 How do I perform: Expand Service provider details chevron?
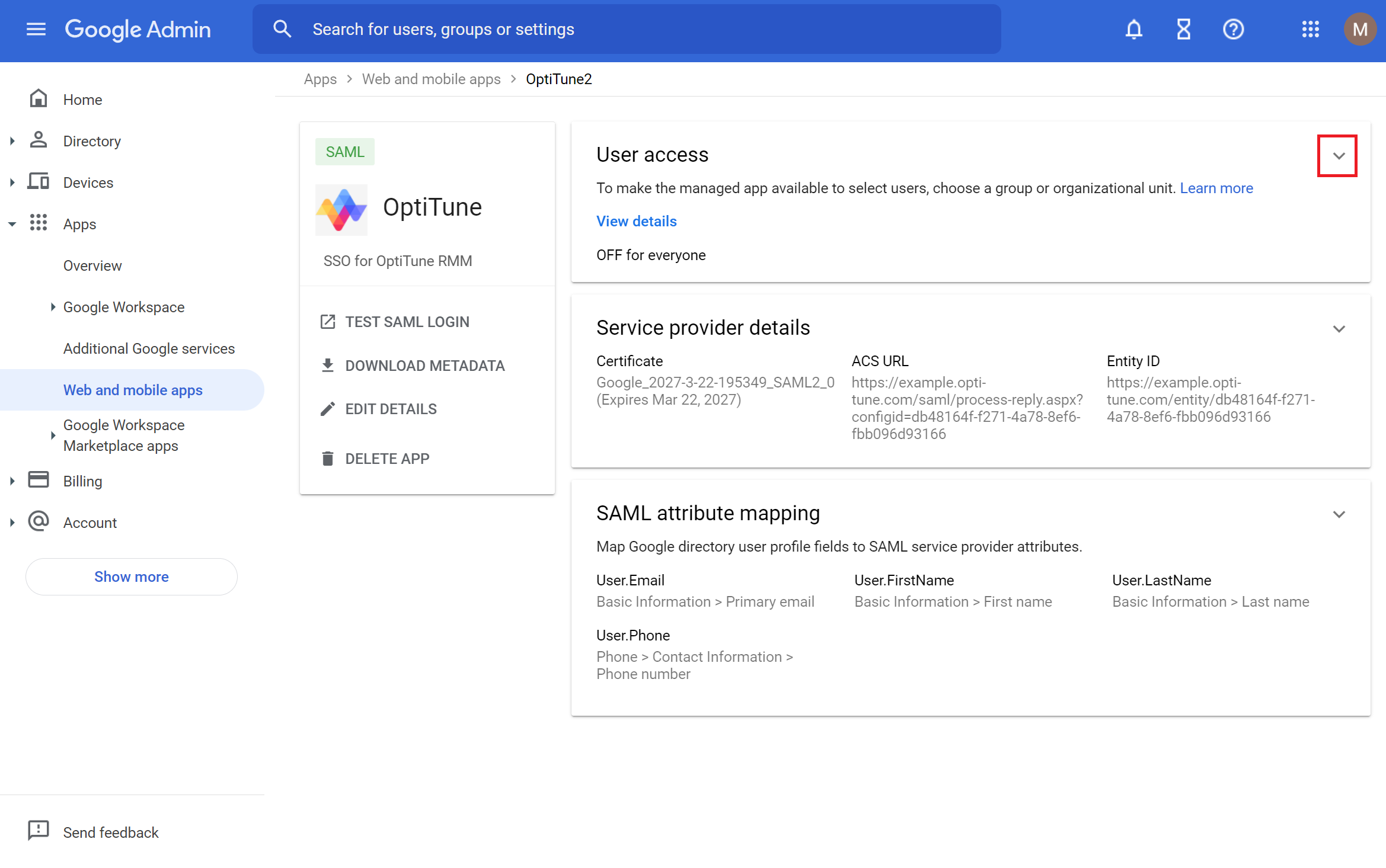coord(1339,329)
